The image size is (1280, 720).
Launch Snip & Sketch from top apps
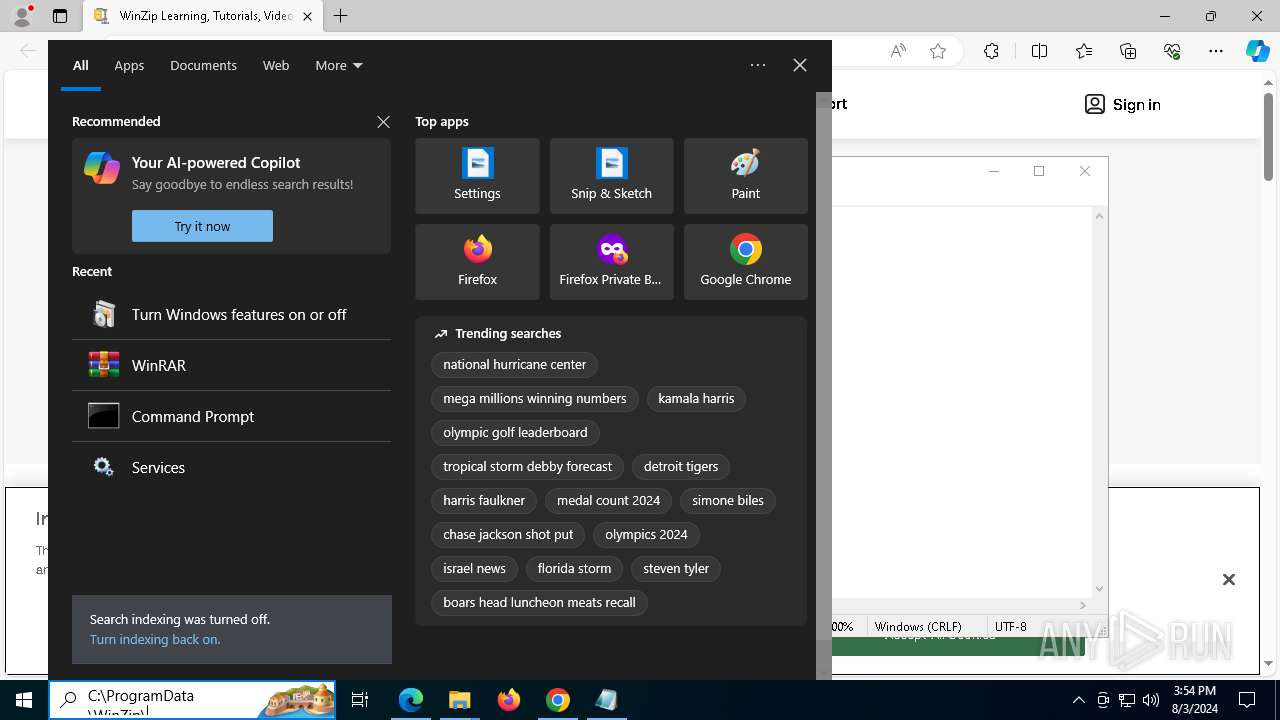[611, 176]
